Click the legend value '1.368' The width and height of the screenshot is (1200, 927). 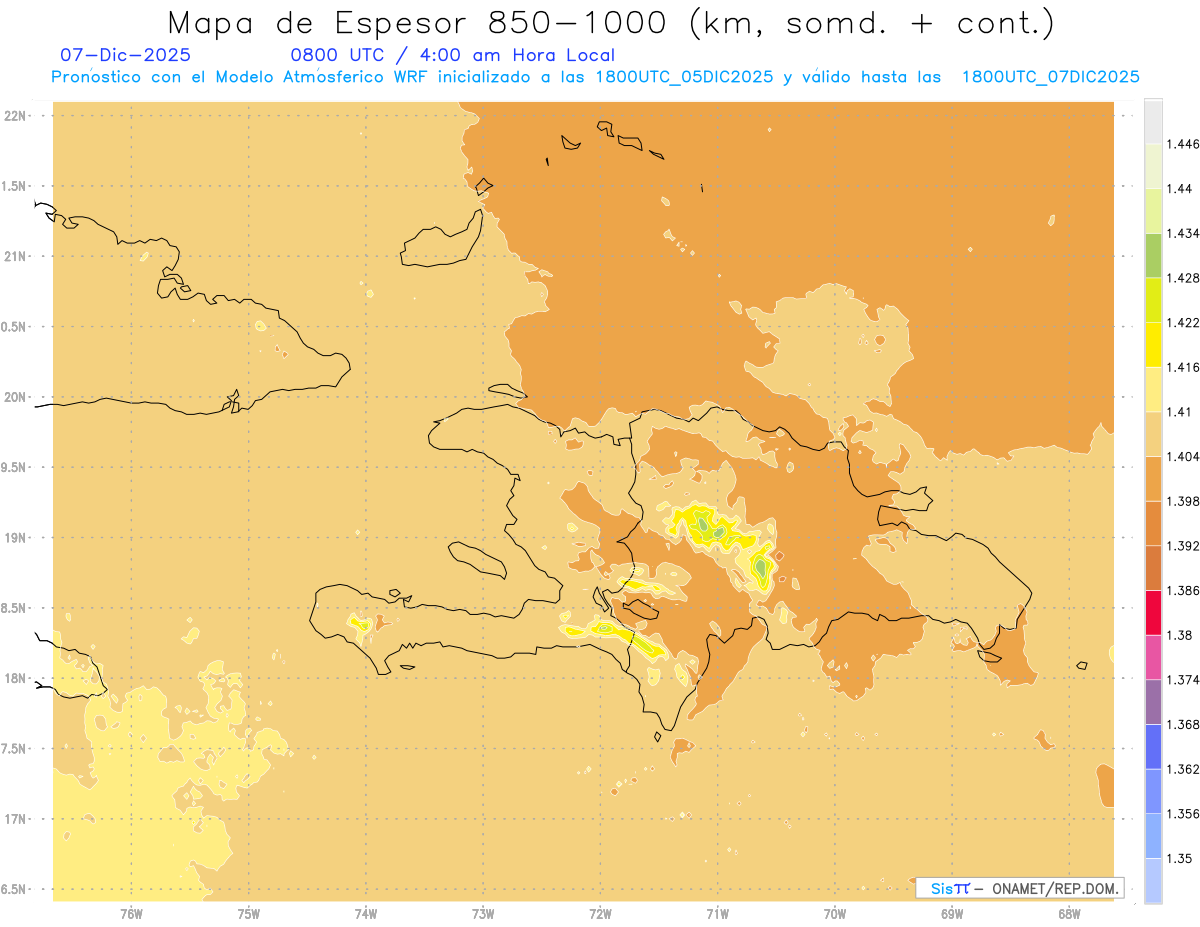click(x=1184, y=725)
